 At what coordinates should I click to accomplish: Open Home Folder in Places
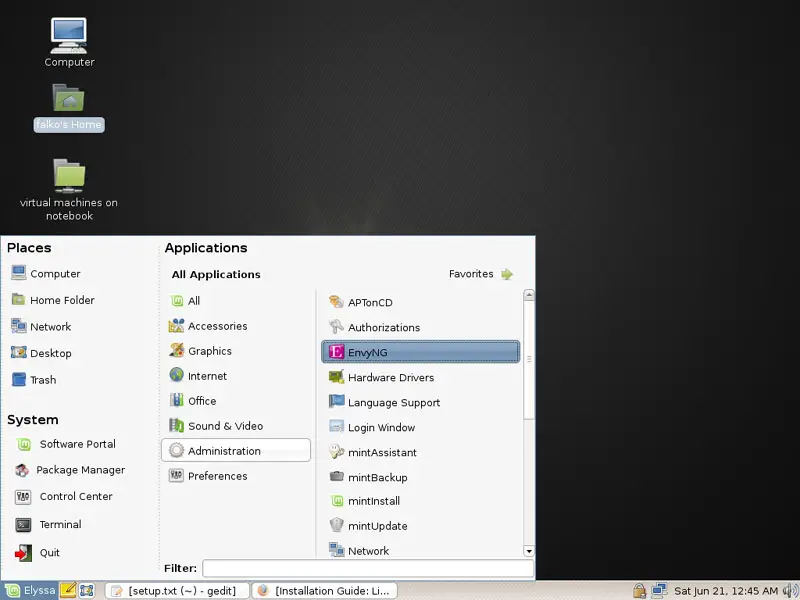[x=53, y=300]
